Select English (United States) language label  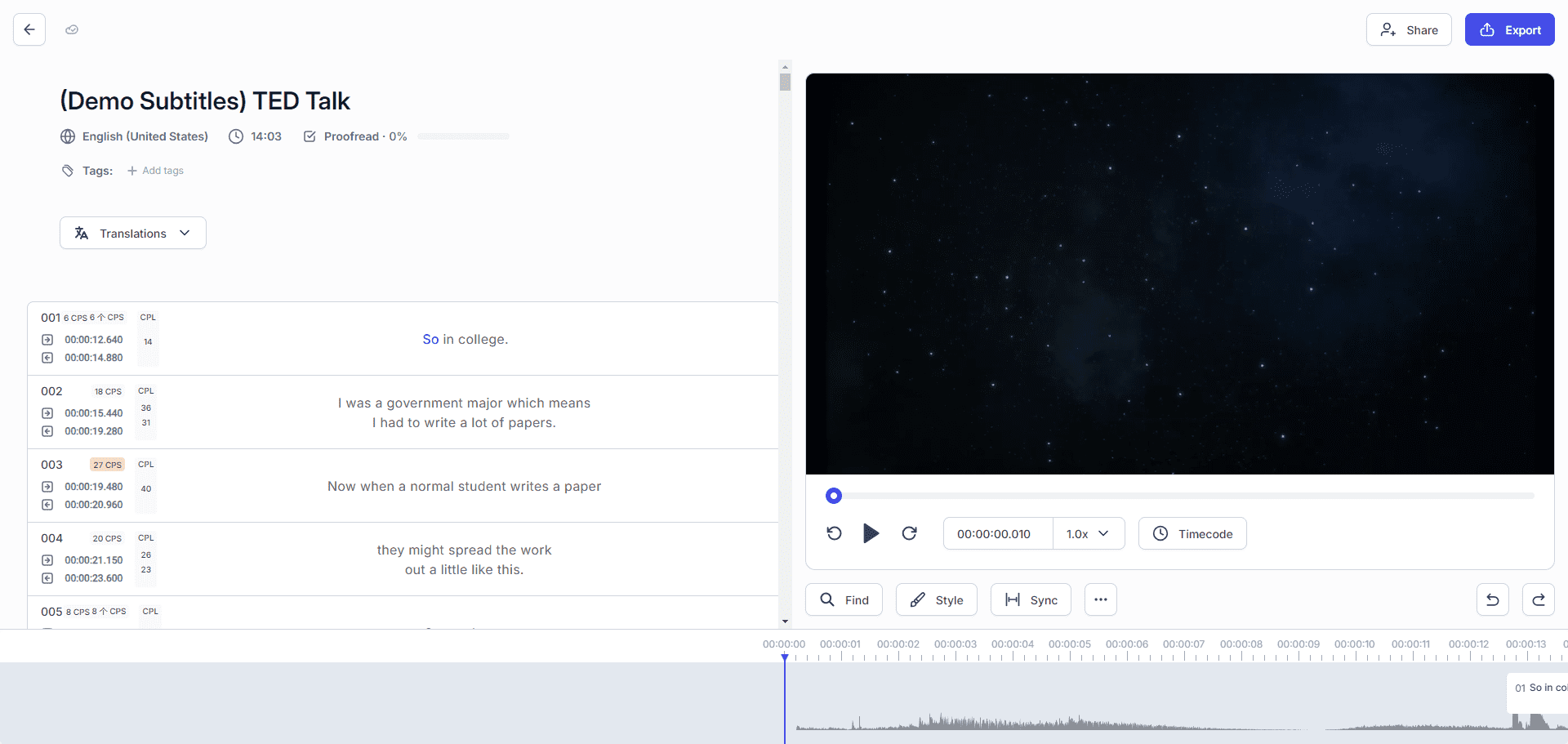(x=145, y=136)
